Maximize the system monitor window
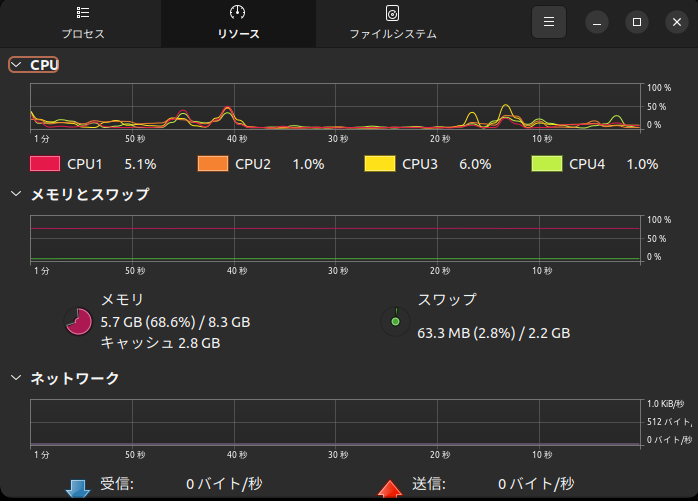Viewport: 698px width, 501px height. pos(637,22)
